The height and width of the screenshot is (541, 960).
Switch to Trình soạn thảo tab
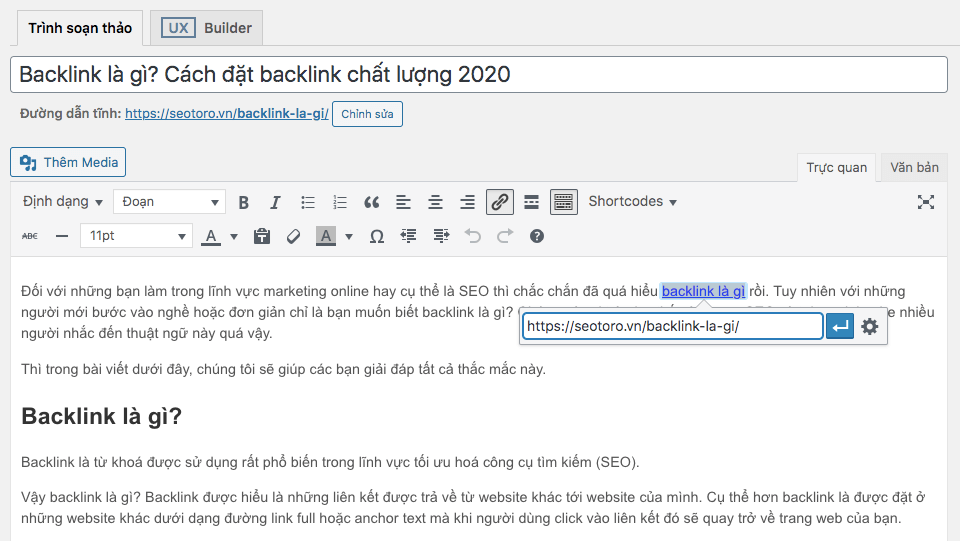pyautogui.click(x=80, y=28)
